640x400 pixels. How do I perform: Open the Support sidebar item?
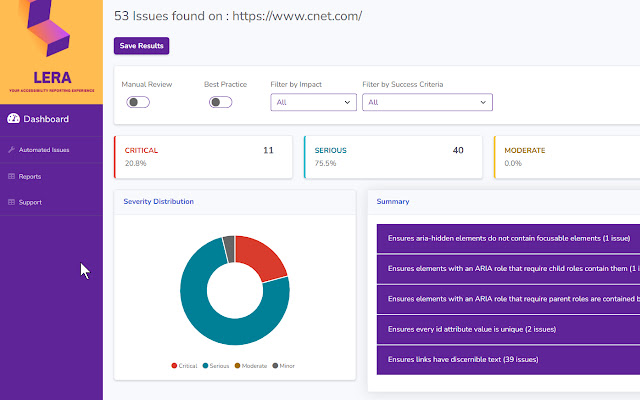(30, 202)
